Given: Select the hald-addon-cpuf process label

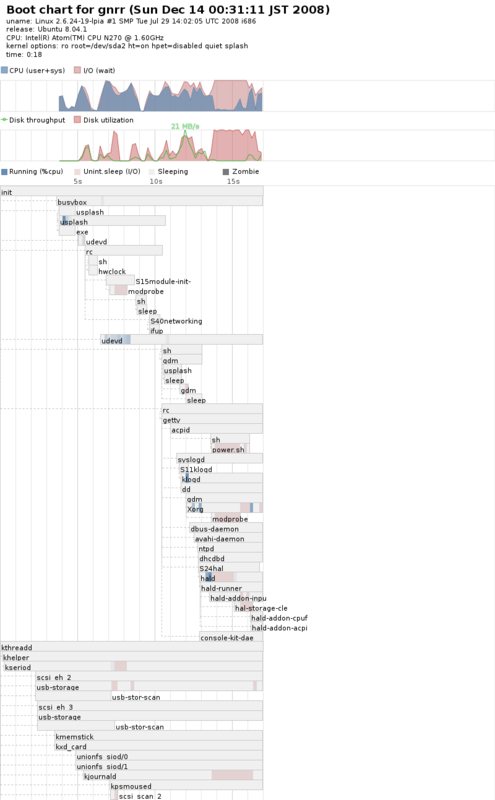Looking at the screenshot, I should pyautogui.click(x=279, y=618).
